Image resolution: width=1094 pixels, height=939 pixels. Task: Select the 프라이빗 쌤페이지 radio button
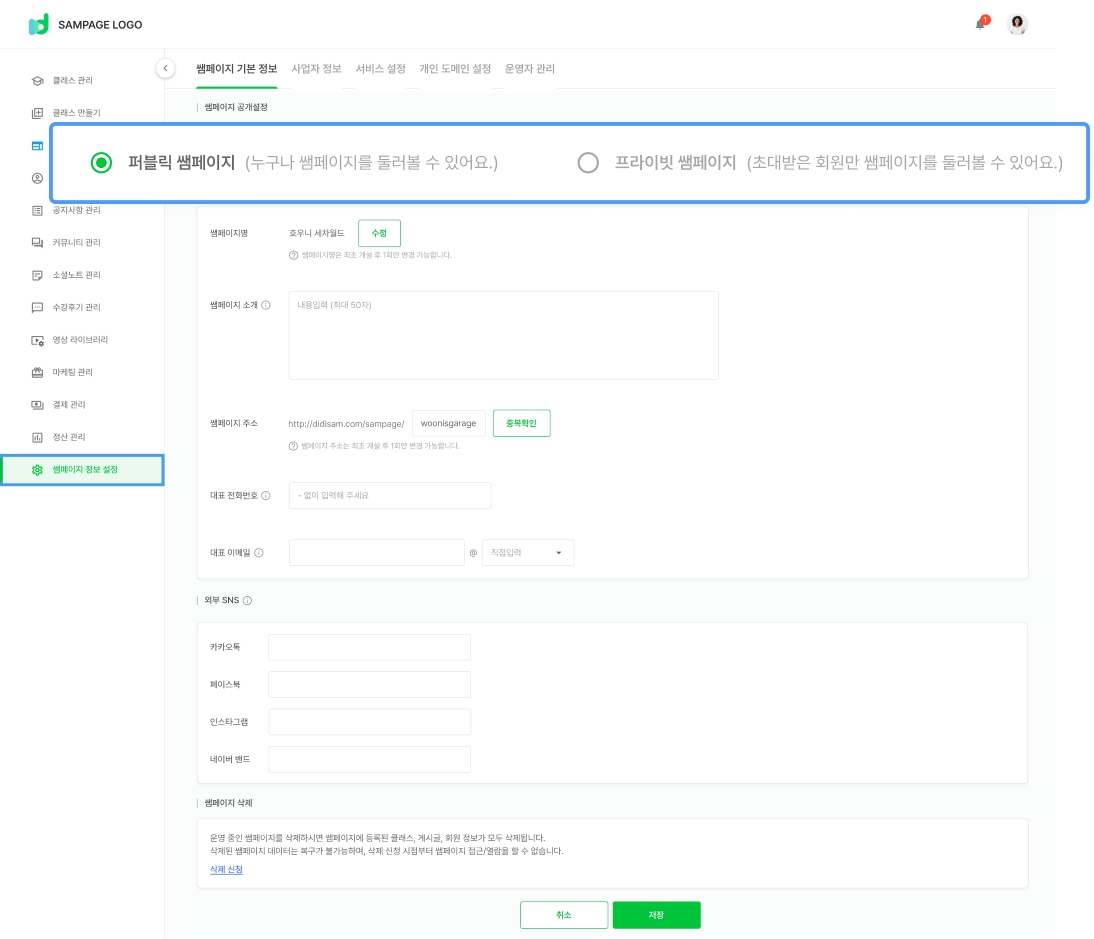click(x=588, y=162)
